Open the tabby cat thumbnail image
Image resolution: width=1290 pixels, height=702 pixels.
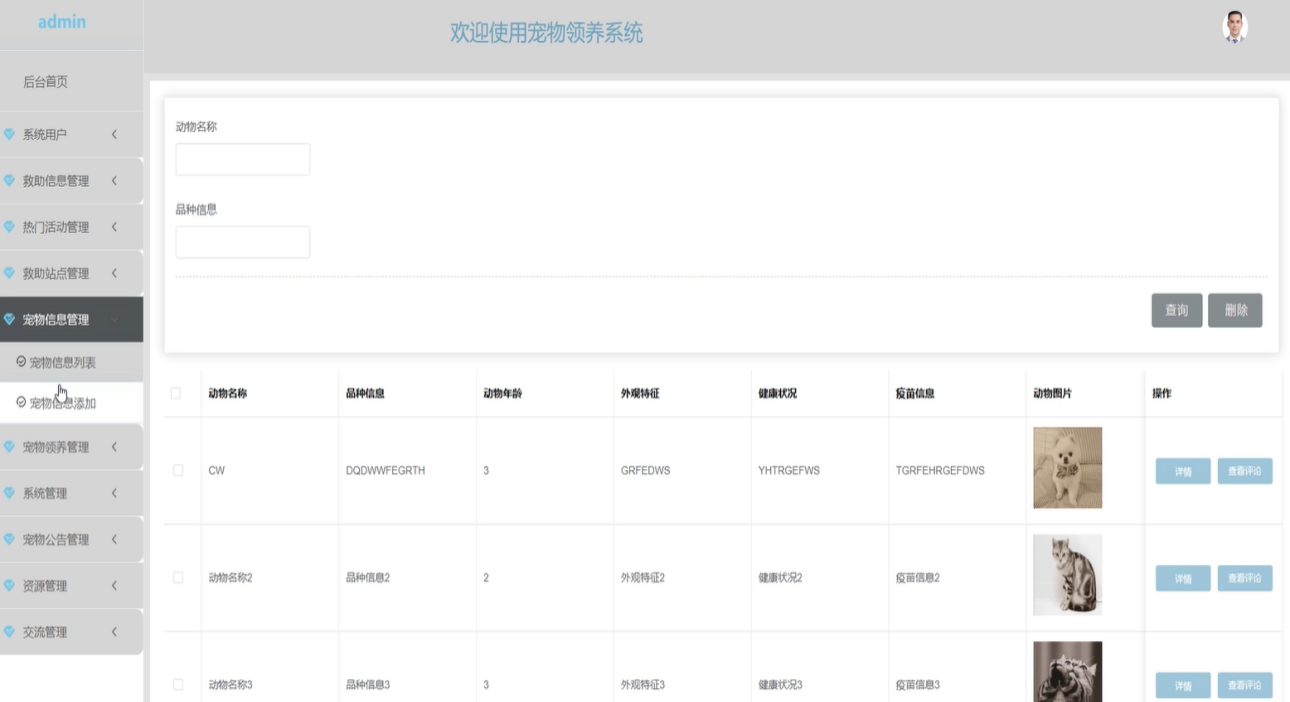click(1067, 575)
